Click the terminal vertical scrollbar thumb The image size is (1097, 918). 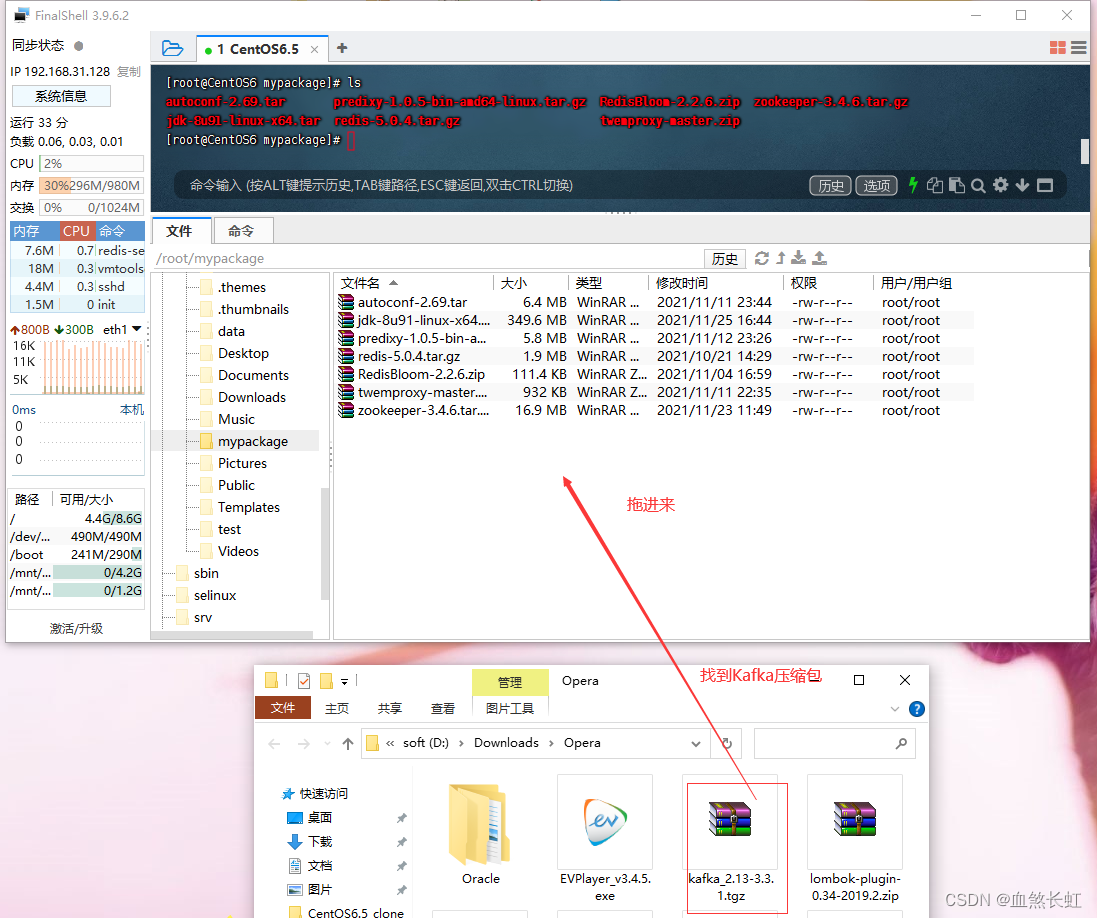coord(1084,150)
